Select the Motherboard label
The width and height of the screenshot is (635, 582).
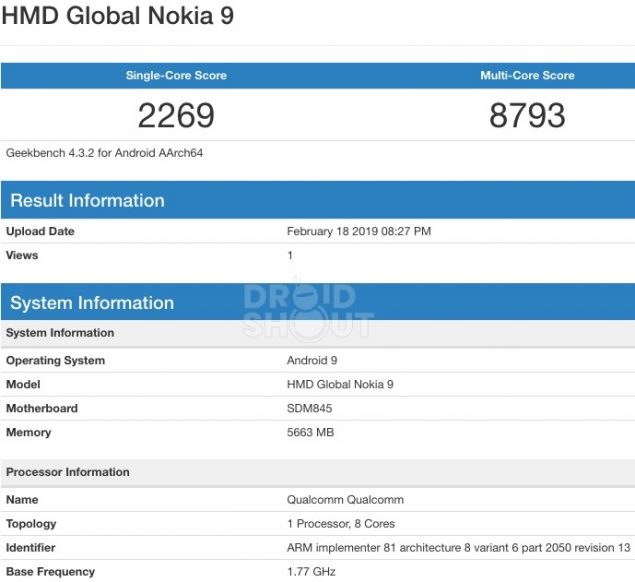pyautogui.click(x=42, y=408)
